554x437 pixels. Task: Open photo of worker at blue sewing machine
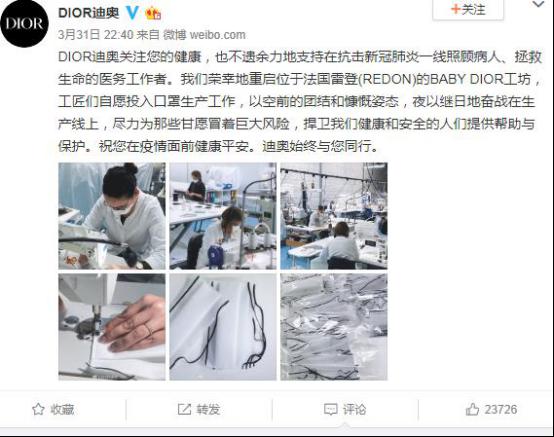223,216
